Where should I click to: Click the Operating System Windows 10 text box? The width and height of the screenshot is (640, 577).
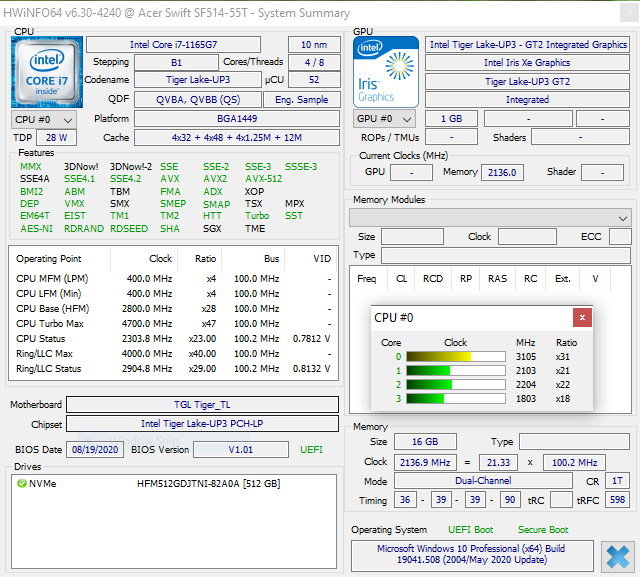coord(470,555)
